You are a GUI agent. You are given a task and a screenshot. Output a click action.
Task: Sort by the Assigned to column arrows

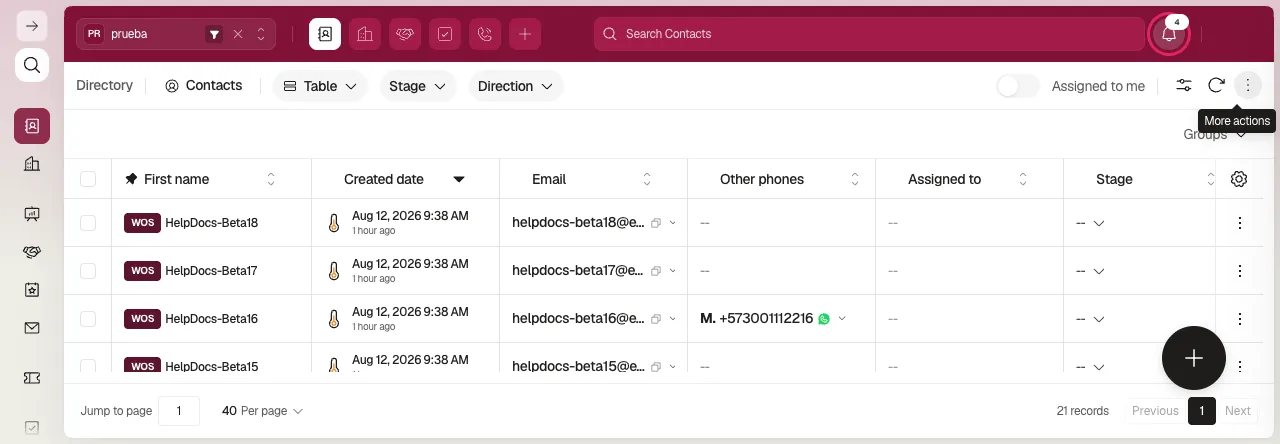(1023, 179)
